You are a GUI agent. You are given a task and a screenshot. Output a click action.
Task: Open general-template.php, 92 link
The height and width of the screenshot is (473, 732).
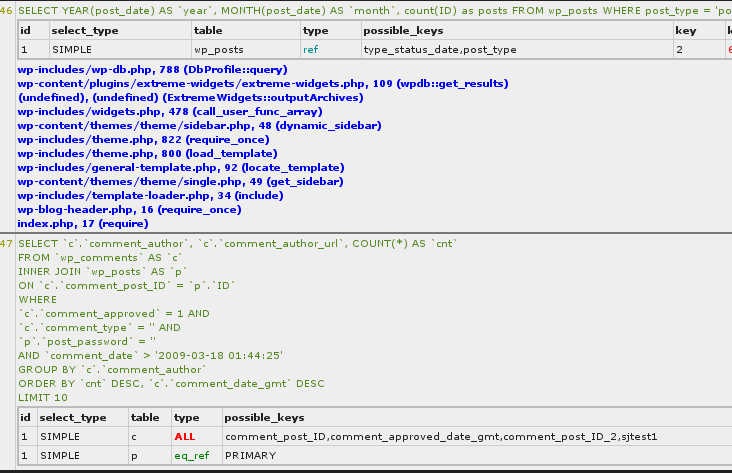click(181, 168)
